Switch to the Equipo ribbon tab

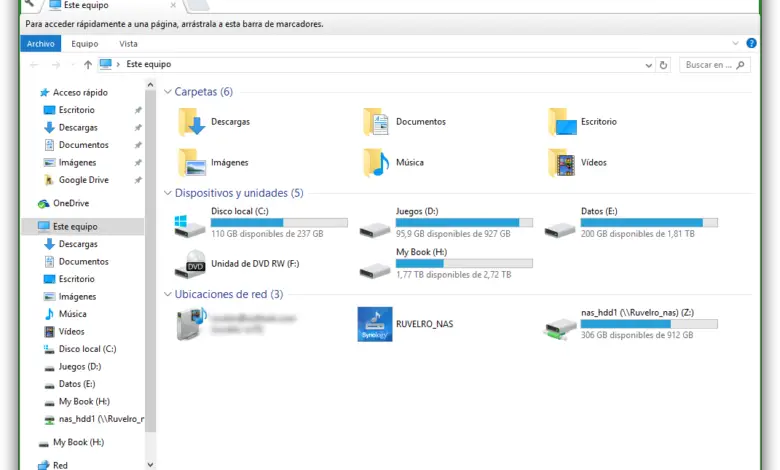[85, 44]
